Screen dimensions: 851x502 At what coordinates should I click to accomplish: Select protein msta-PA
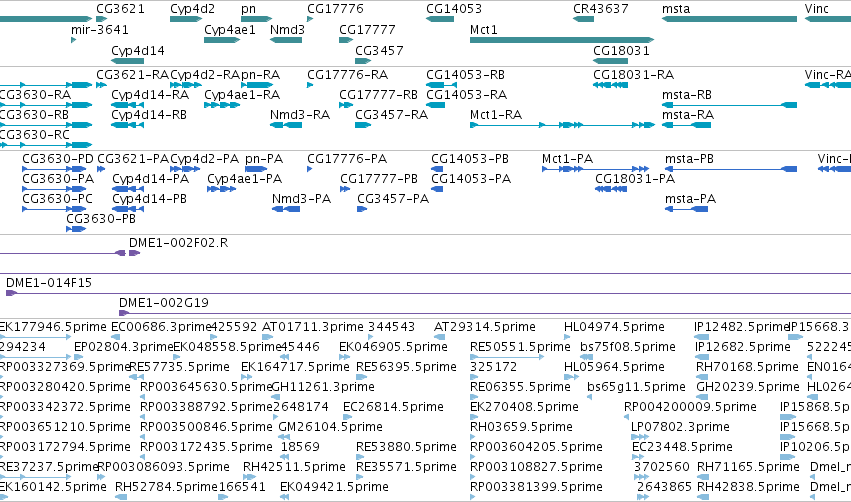(690, 199)
